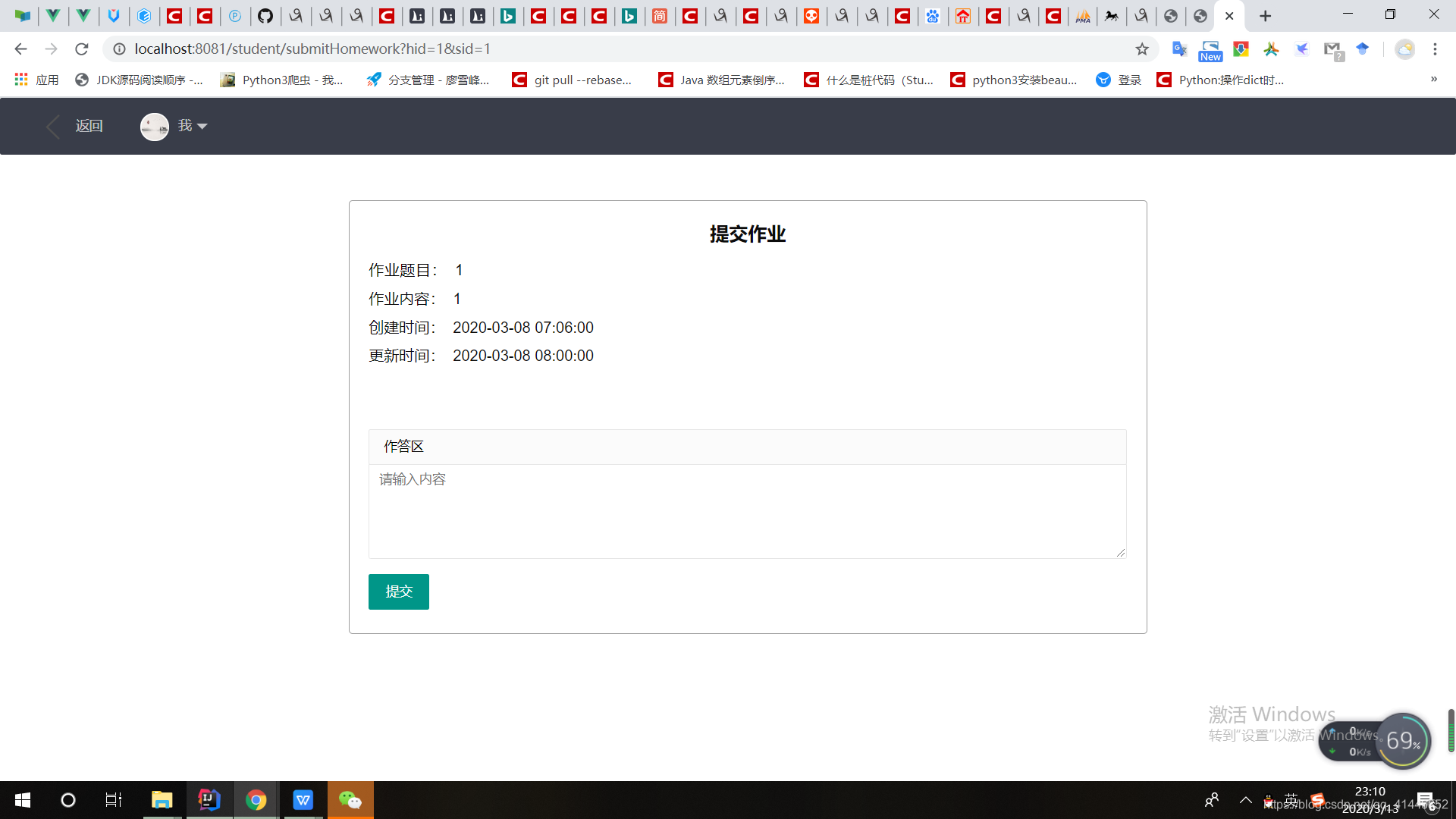The width and height of the screenshot is (1456, 819).
Task: Launch WeChat from the taskbar
Action: pyautogui.click(x=350, y=799)
